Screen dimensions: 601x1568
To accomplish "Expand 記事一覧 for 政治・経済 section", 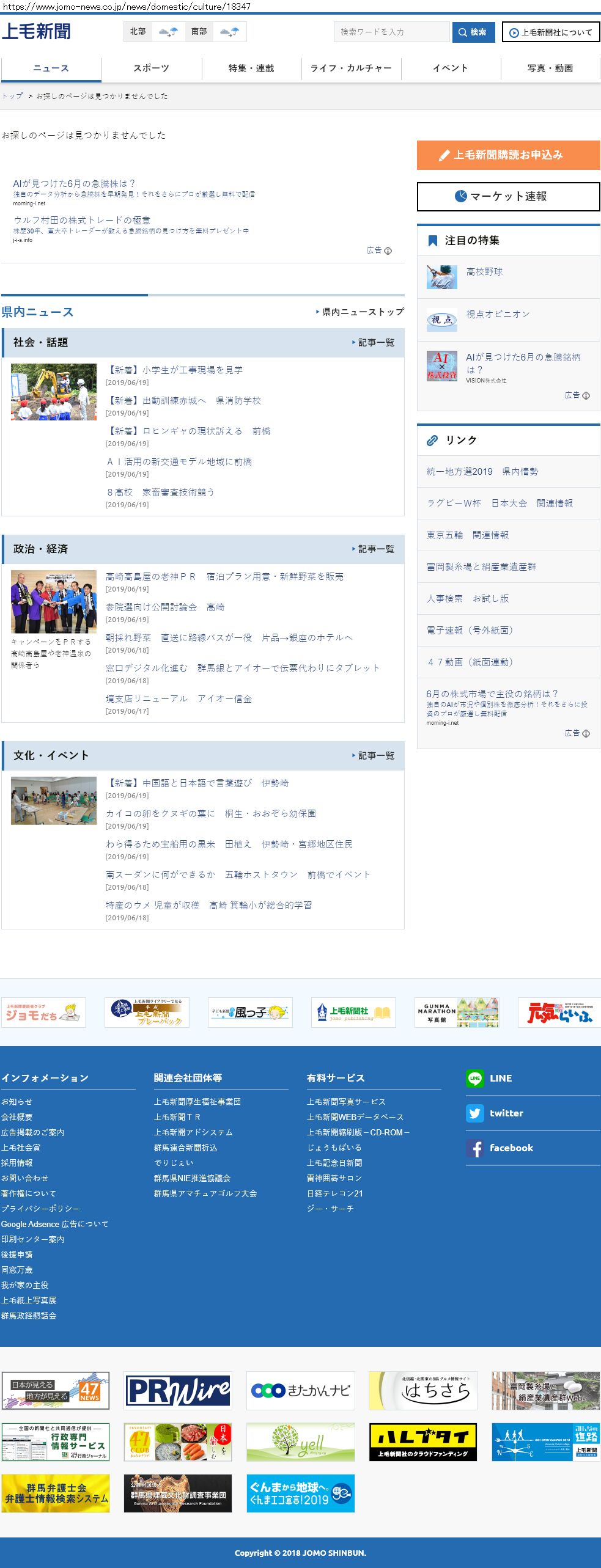I will 374,549.
